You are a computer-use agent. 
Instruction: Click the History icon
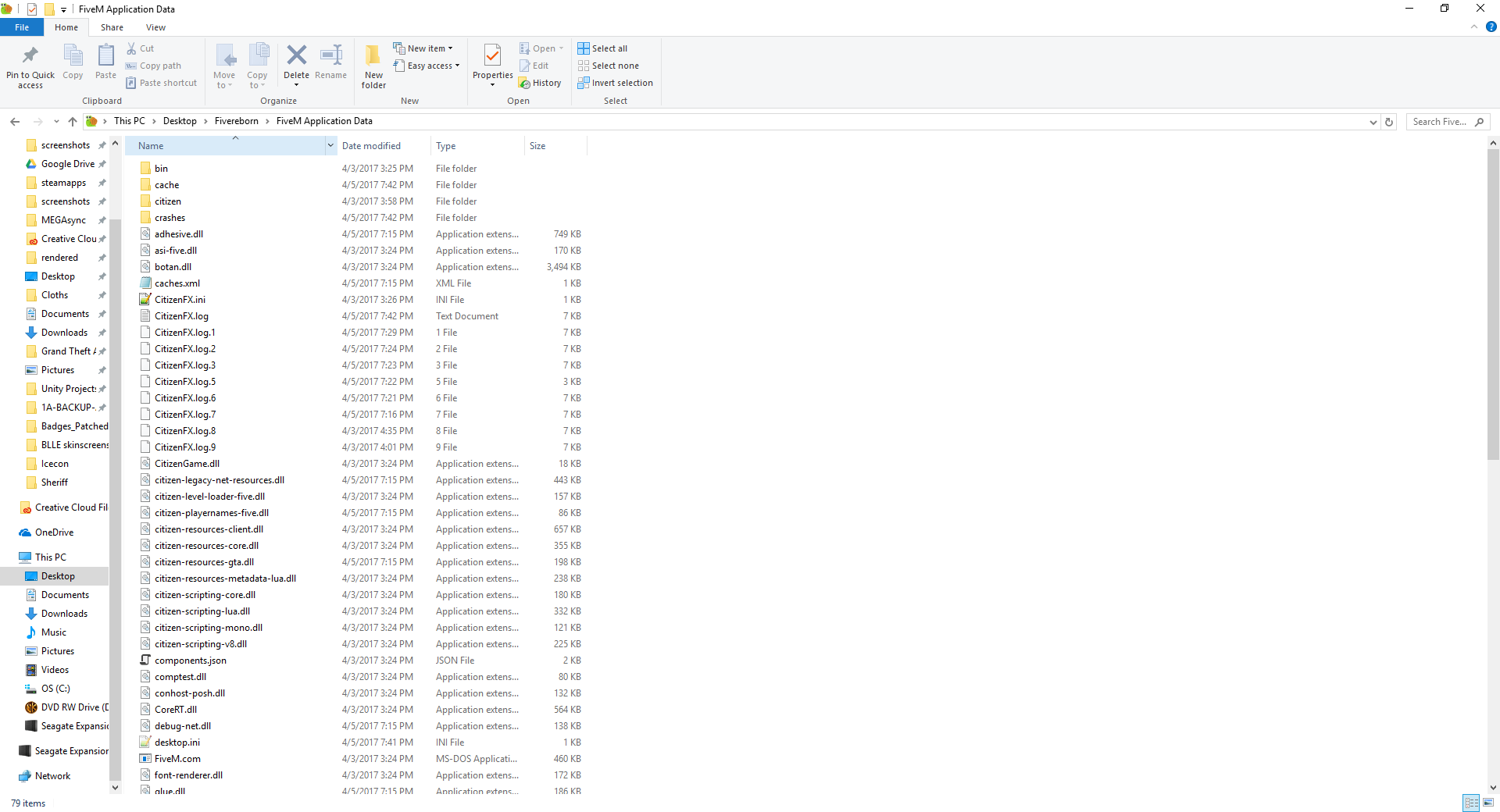525,83
